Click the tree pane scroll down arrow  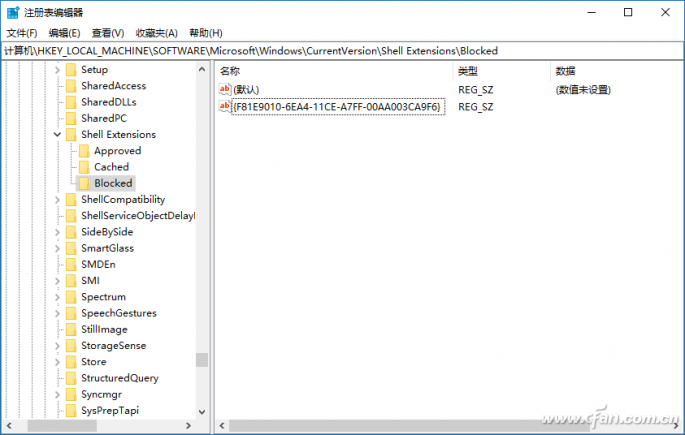pyautogui.click(x=202, y=412)
